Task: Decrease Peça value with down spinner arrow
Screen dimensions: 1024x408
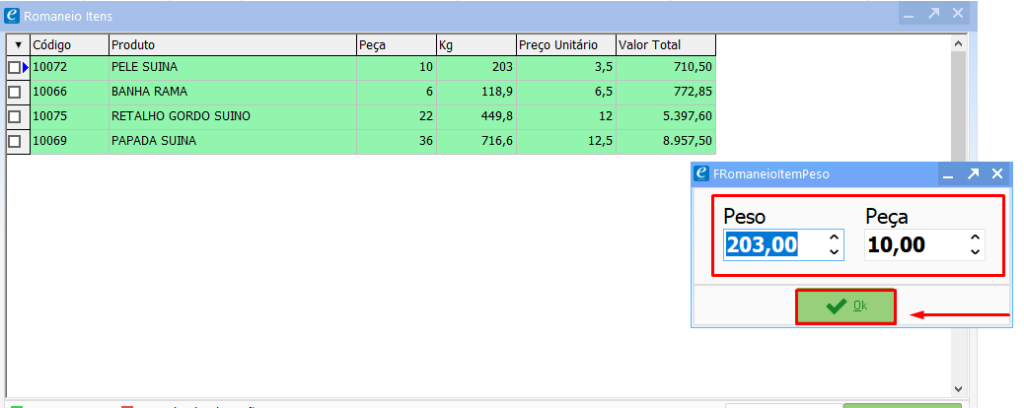Action: pyautogui.click(x=975, y=251)
